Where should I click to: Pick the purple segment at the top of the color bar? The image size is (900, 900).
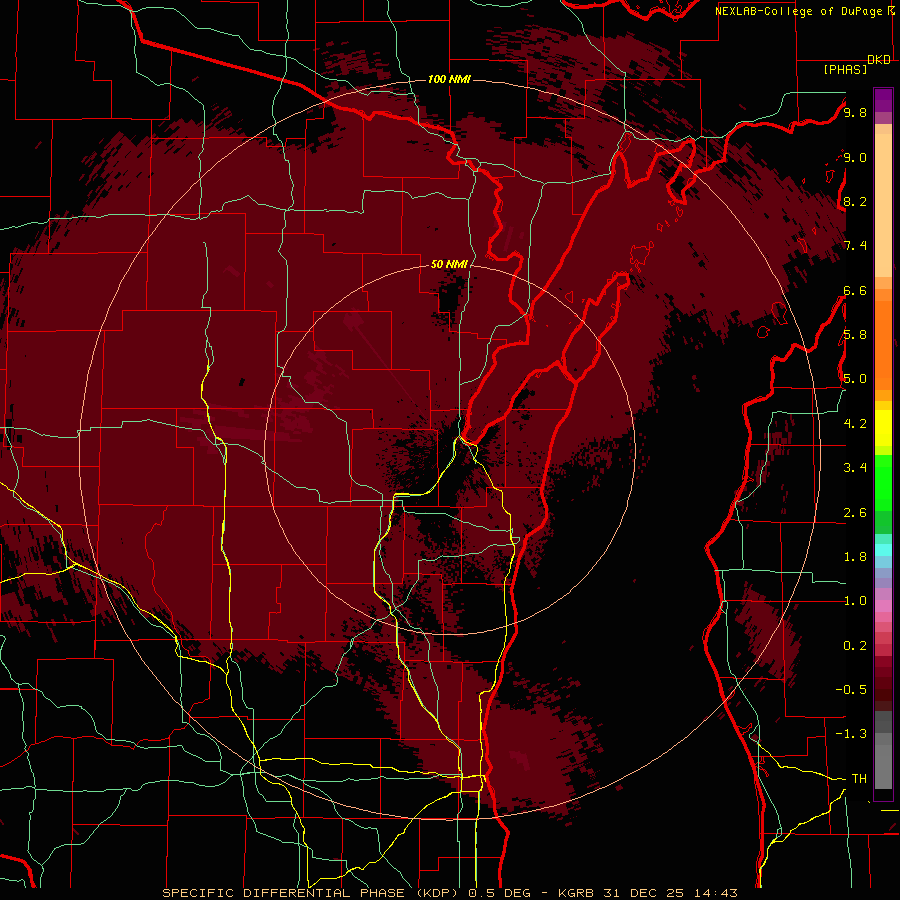(x=883, y=100)
